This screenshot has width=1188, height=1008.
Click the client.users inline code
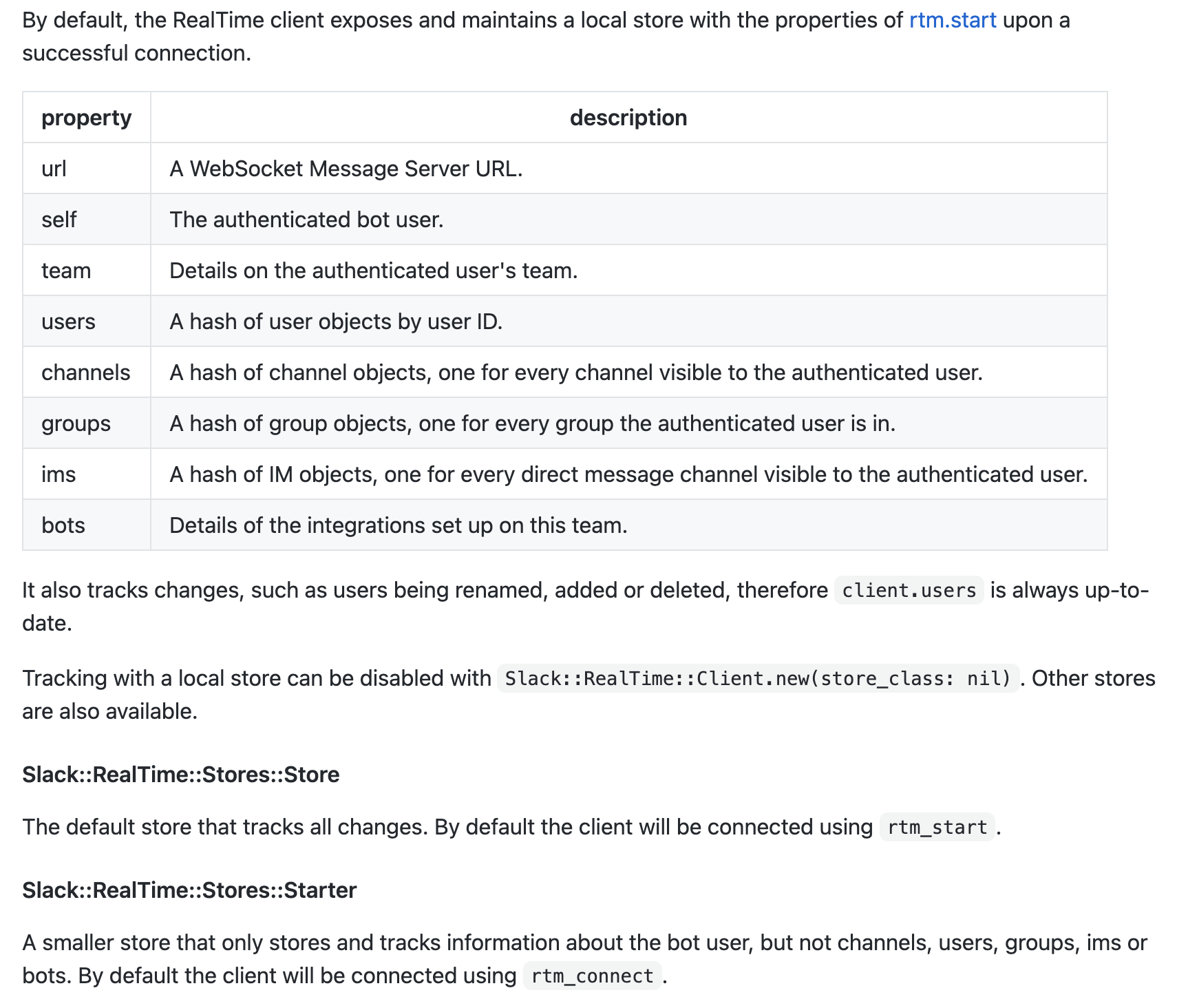pos(909,591)
